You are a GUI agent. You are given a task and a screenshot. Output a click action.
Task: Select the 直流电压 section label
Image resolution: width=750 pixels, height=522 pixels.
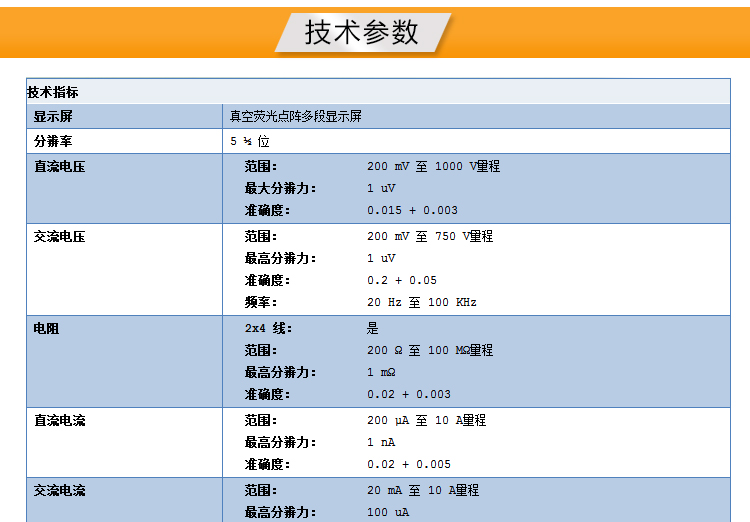(60, 166)
